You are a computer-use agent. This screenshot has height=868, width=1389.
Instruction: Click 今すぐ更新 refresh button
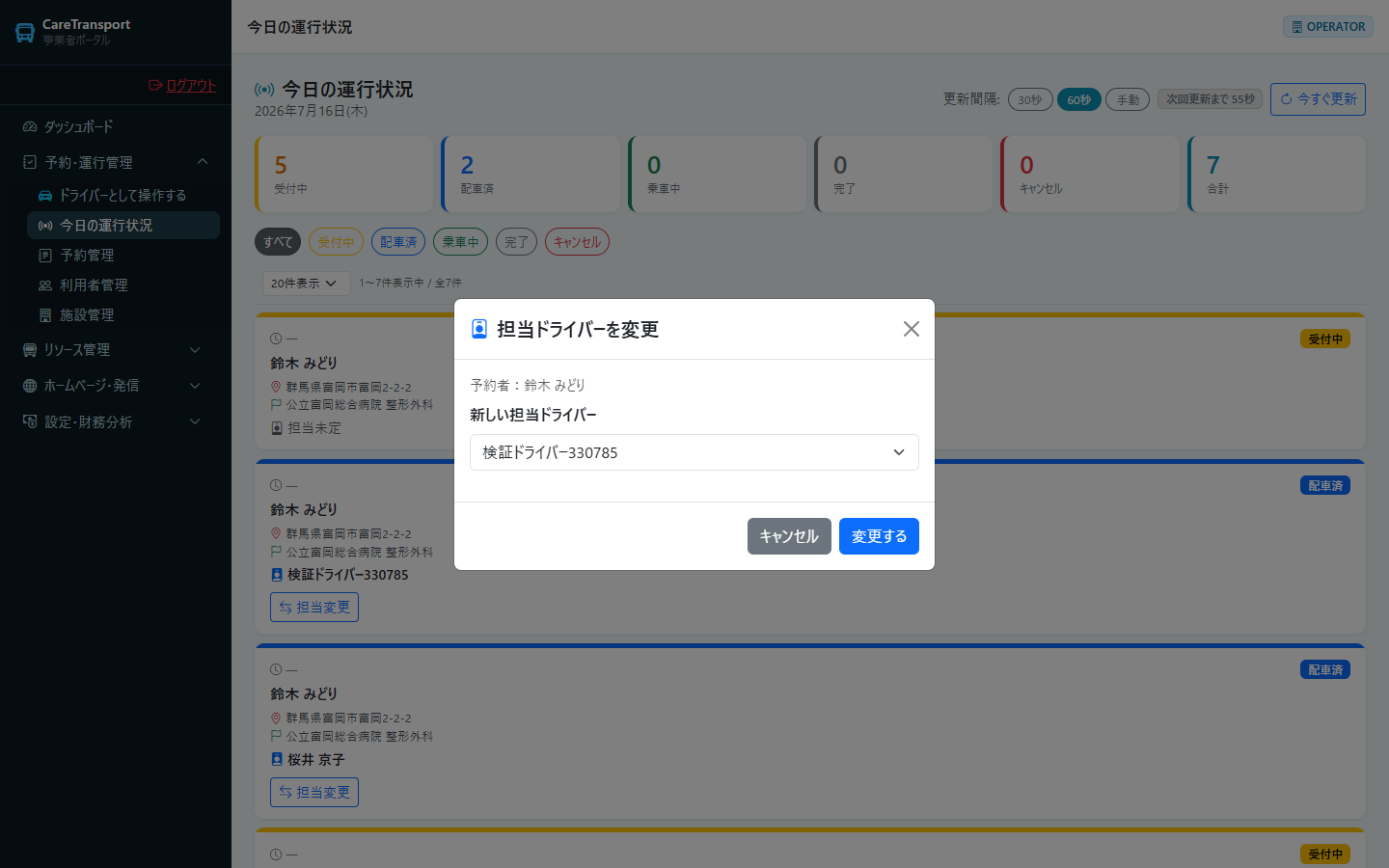pyautogui.click(x=1318, y=99)
